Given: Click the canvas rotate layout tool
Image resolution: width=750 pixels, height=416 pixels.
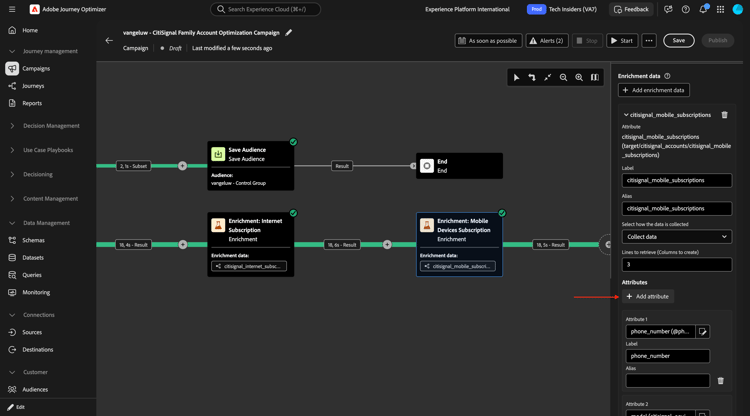Looking at the screenshot, I should (x=532, y=77).
